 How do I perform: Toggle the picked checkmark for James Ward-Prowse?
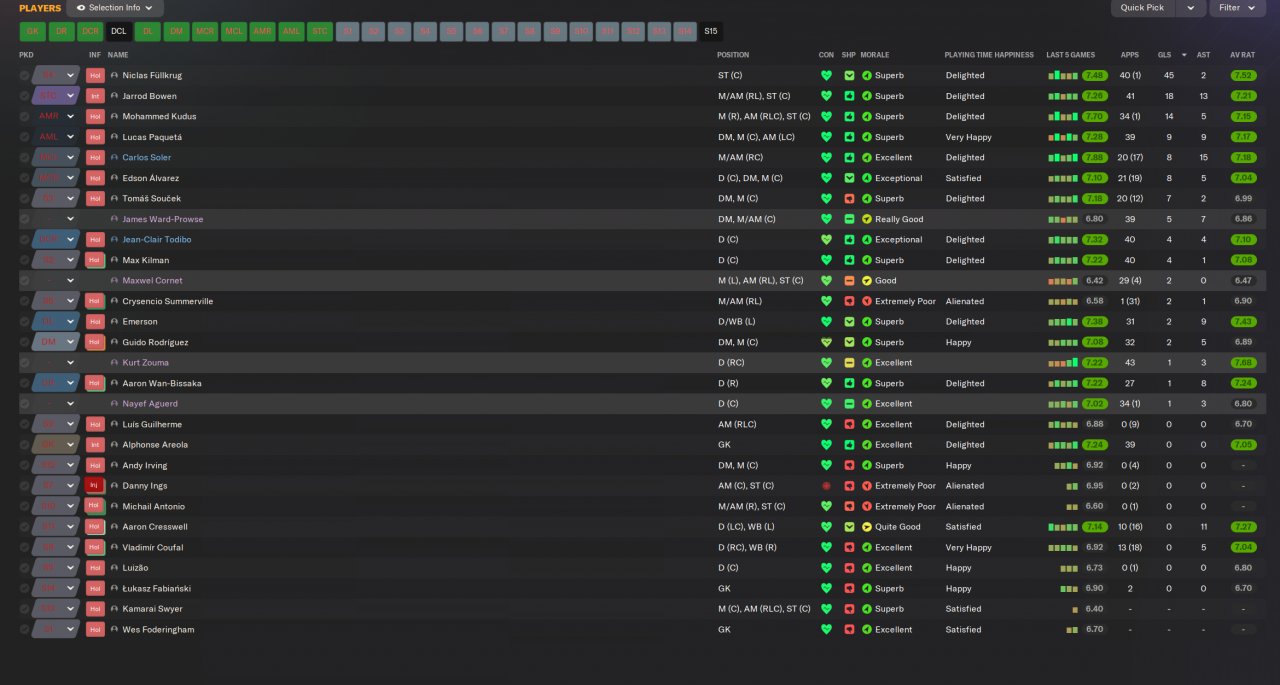[x=25, y=219]
